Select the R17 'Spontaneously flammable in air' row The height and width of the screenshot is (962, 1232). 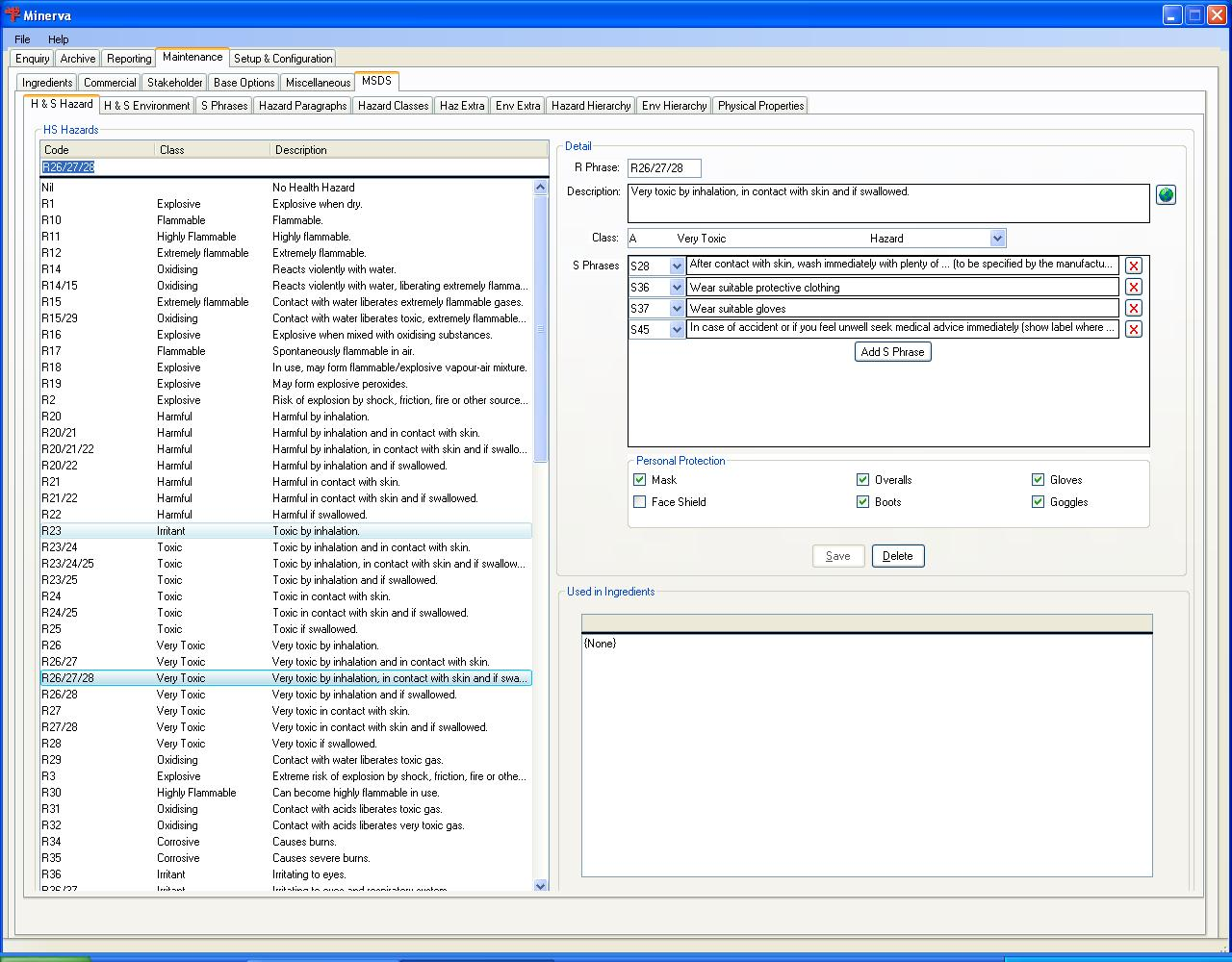(286, 351)
